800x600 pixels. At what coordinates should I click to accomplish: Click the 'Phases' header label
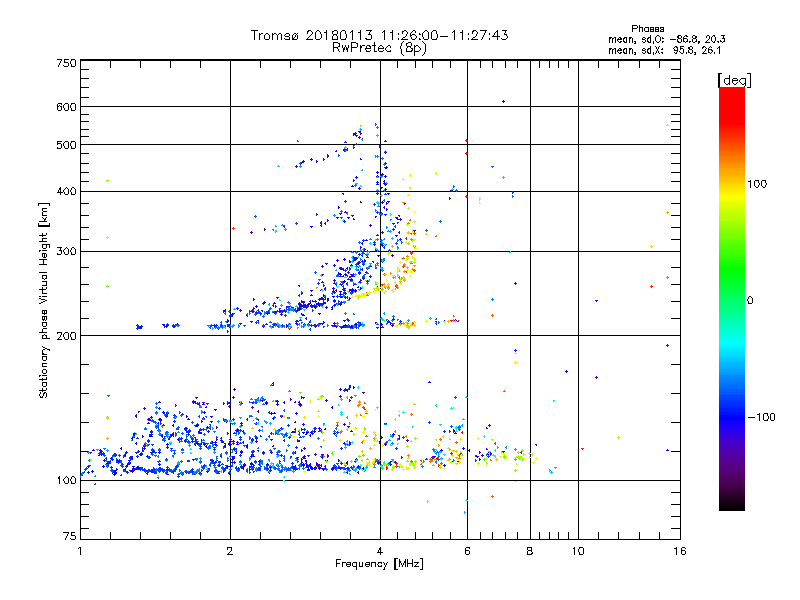647,29
